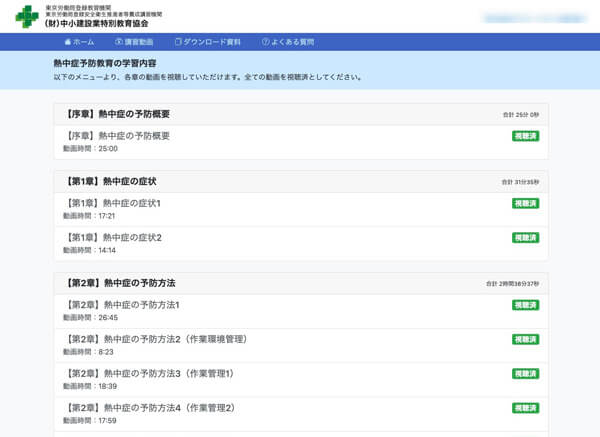This screenshot has width=600, height=437.
Task: Click 視聴済 badge for 予防方法4（作業管理2）
Action: [x=525, y=408]
